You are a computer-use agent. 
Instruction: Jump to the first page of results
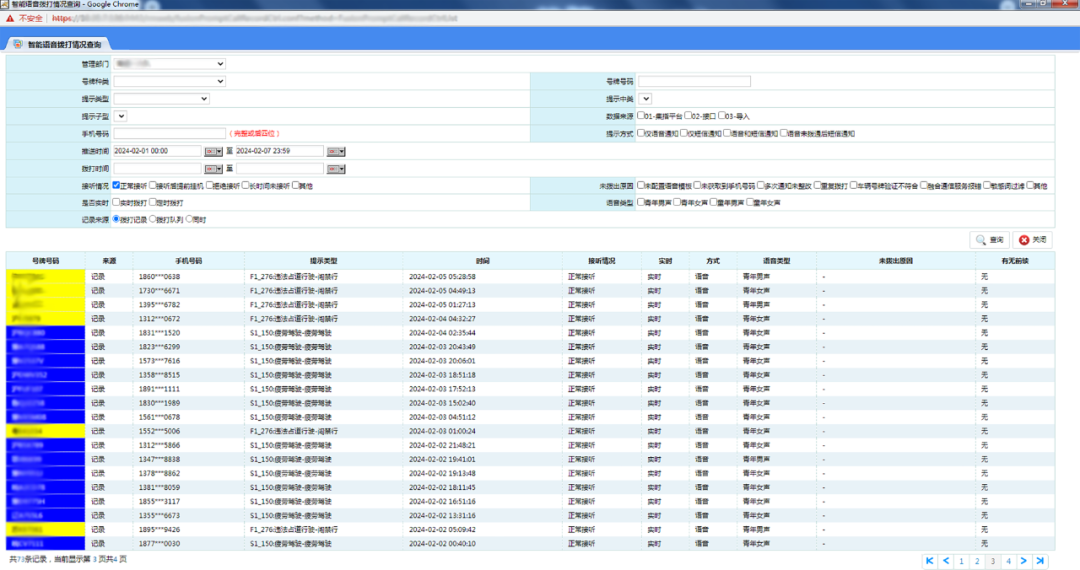(930, 561)
